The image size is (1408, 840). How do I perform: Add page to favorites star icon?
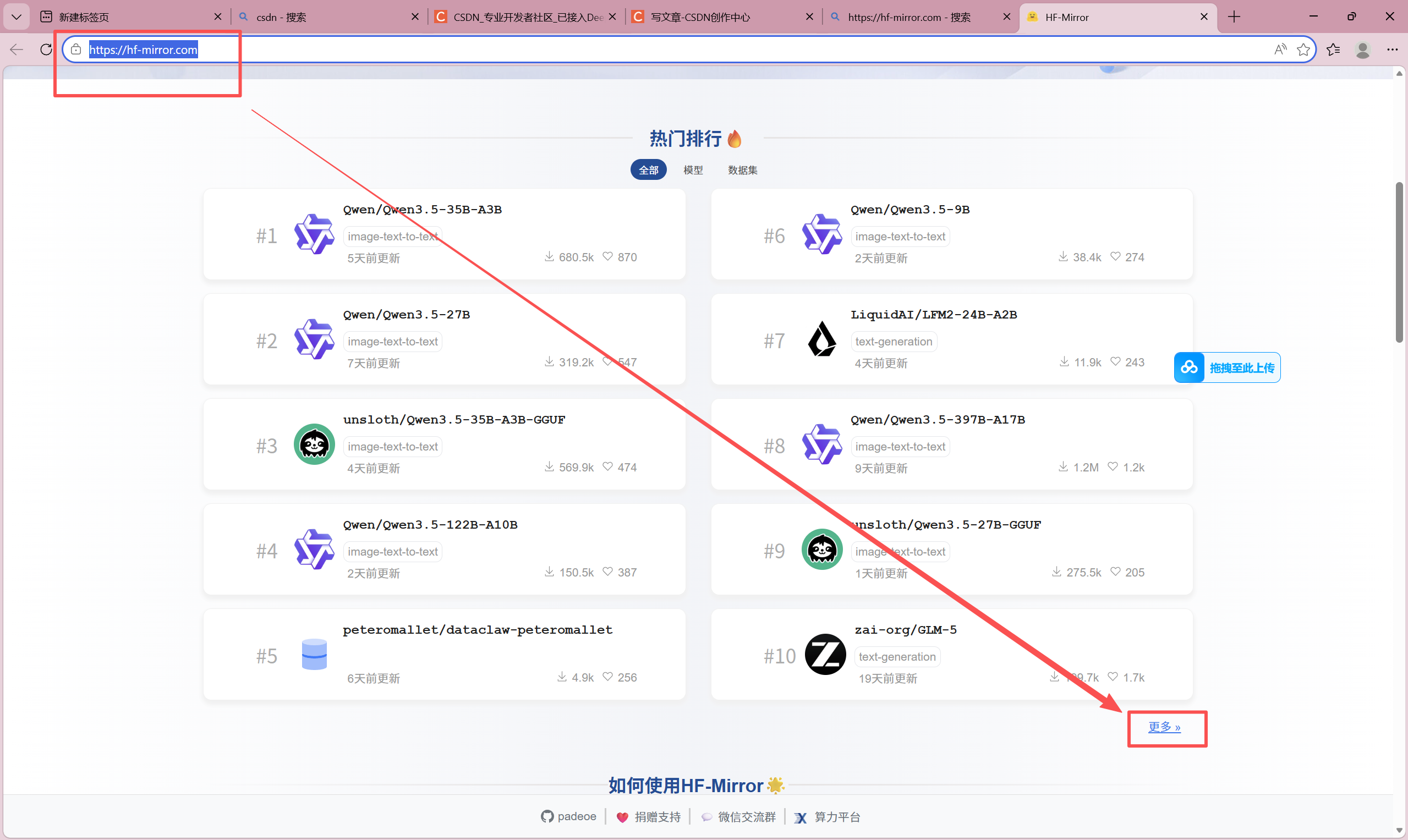pyautogui.click(x=1303, y=50)
